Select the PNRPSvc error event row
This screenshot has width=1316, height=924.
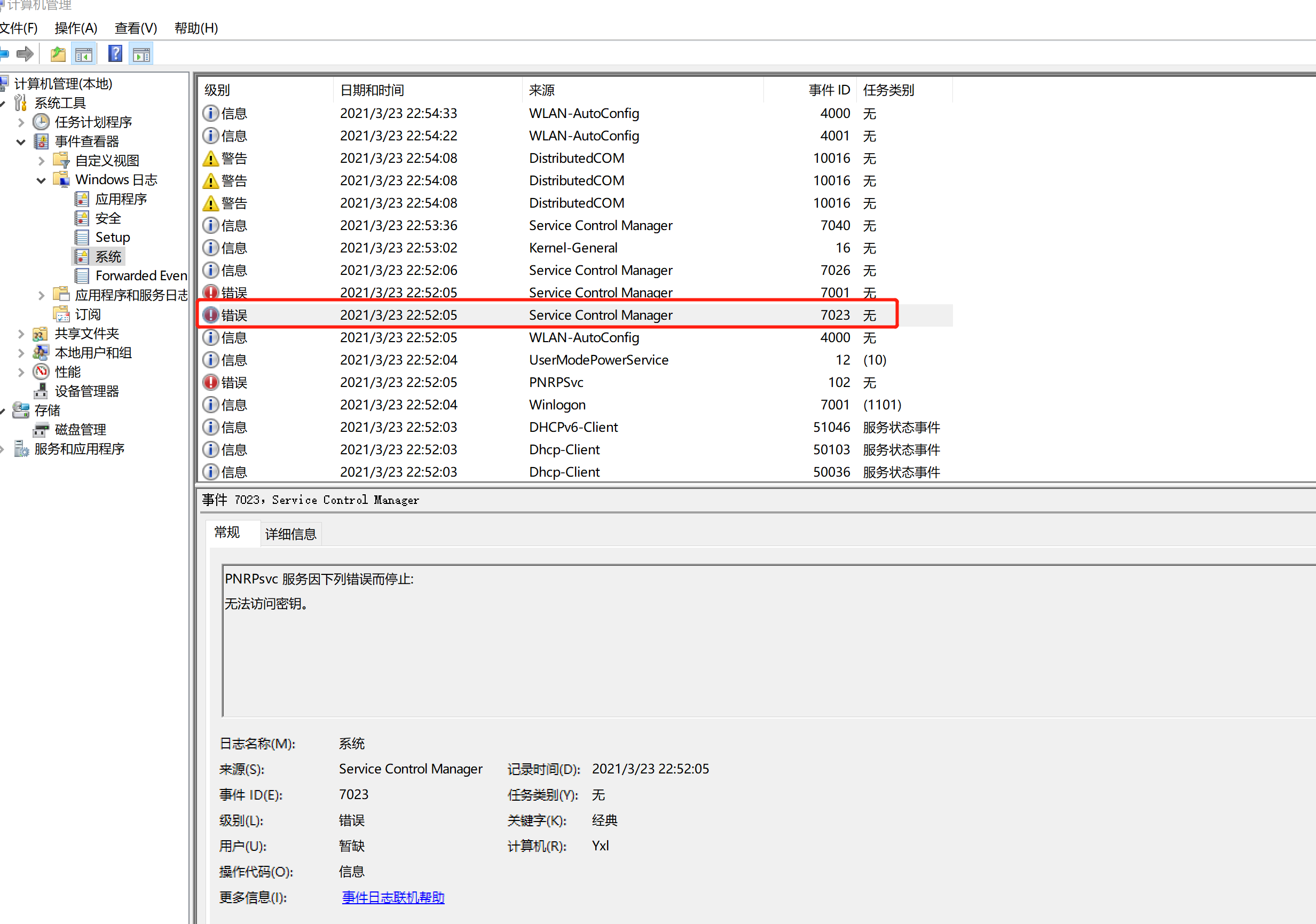(x=555, y=382)
